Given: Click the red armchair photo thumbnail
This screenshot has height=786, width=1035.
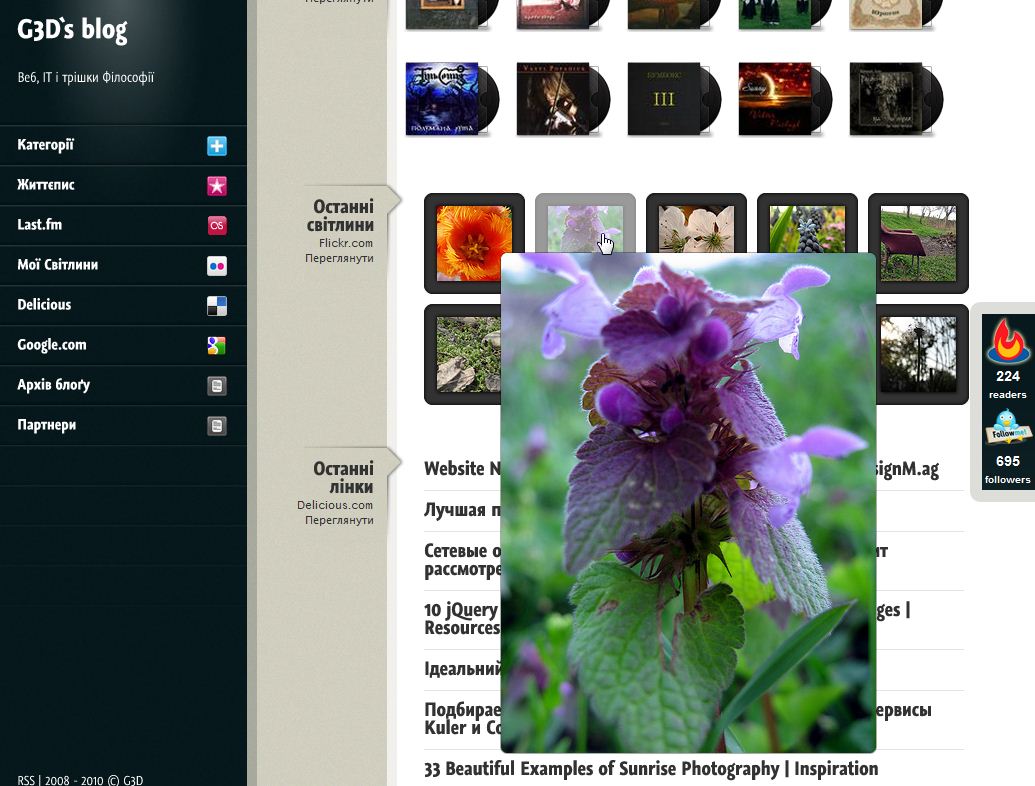Looking at the screenshot, I should tap(917, 243).
